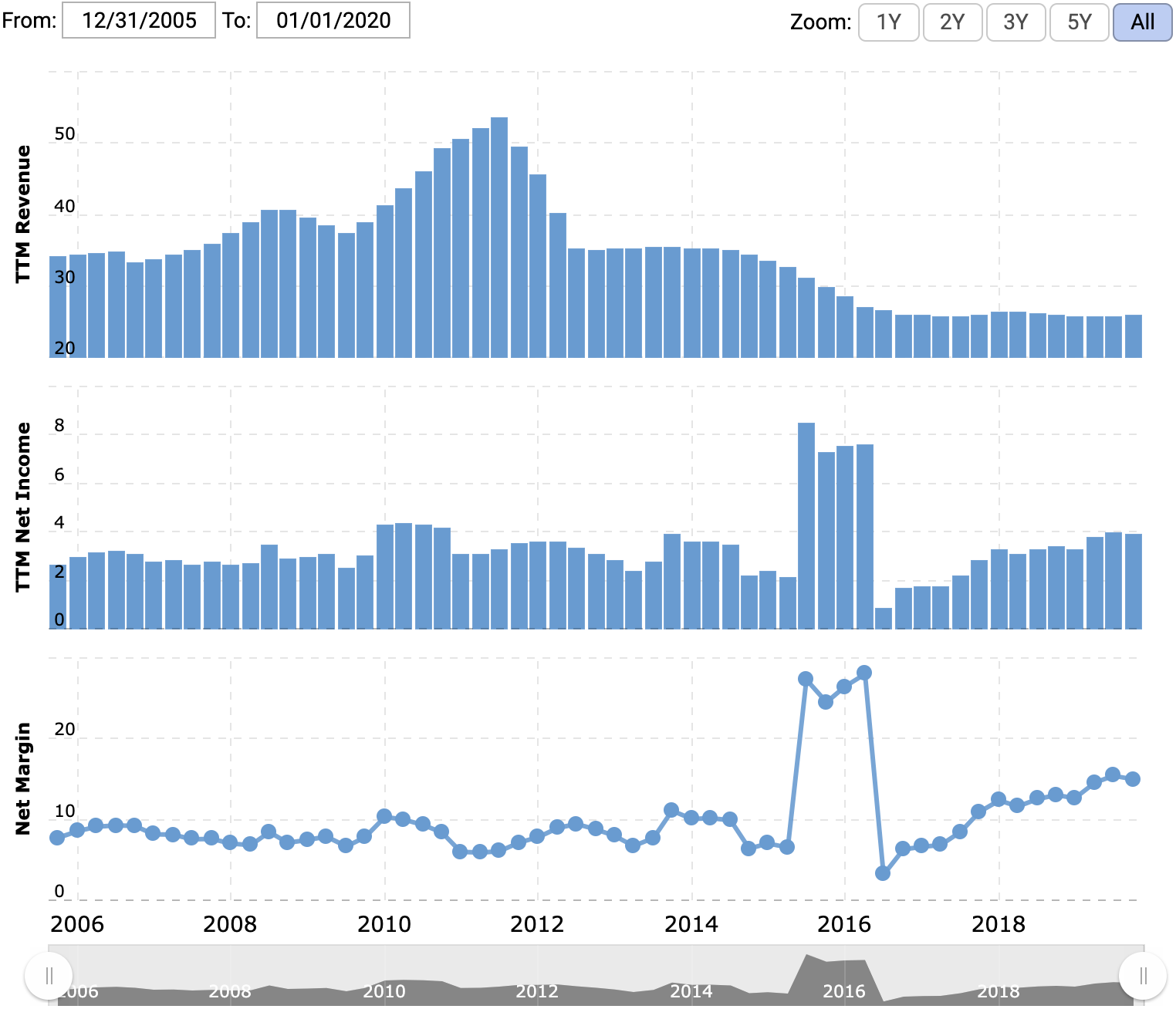Click the 2012 x-axis label
The width and height of the screenshot is (1176, 1009).
click(x=537, y=924)
